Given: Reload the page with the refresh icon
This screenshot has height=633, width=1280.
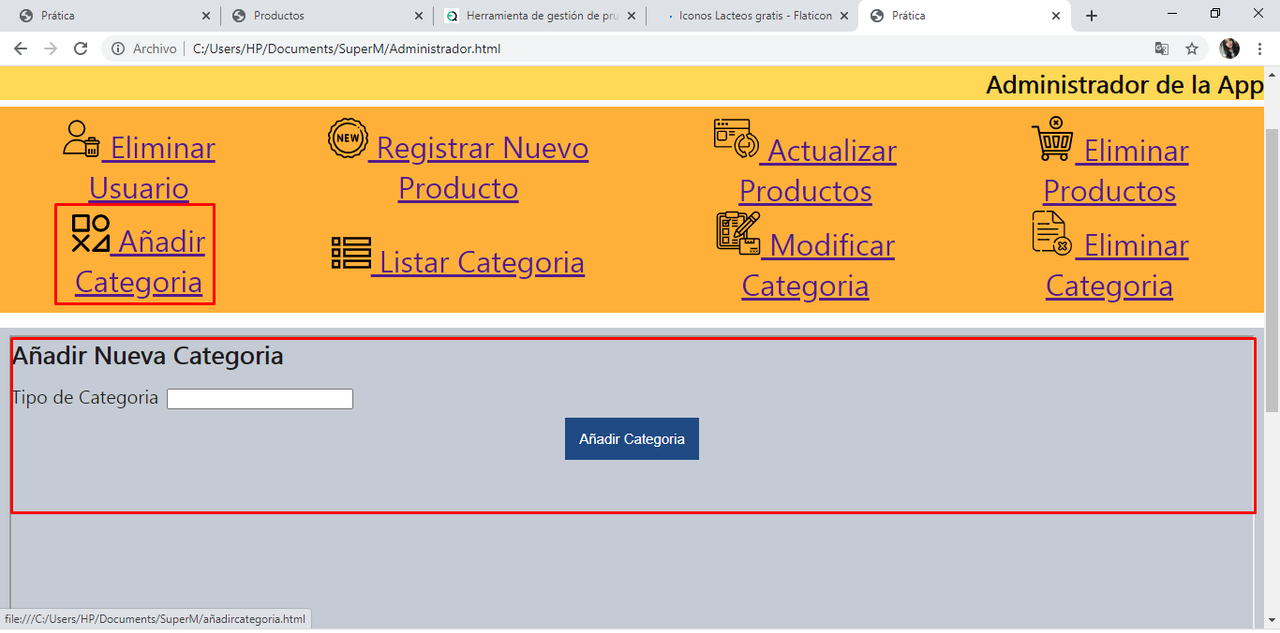Looking at the screenshot, I should coord(81,48).
